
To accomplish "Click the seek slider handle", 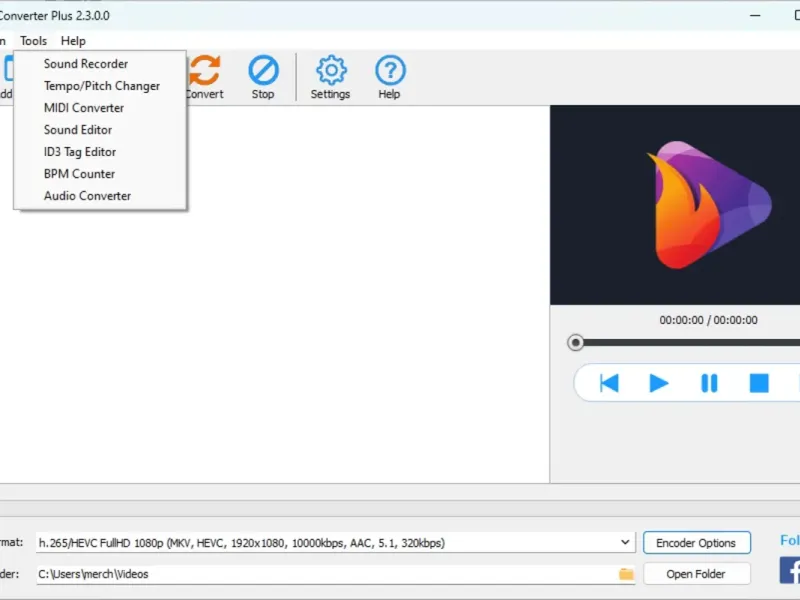I will [x=576, y=342].
